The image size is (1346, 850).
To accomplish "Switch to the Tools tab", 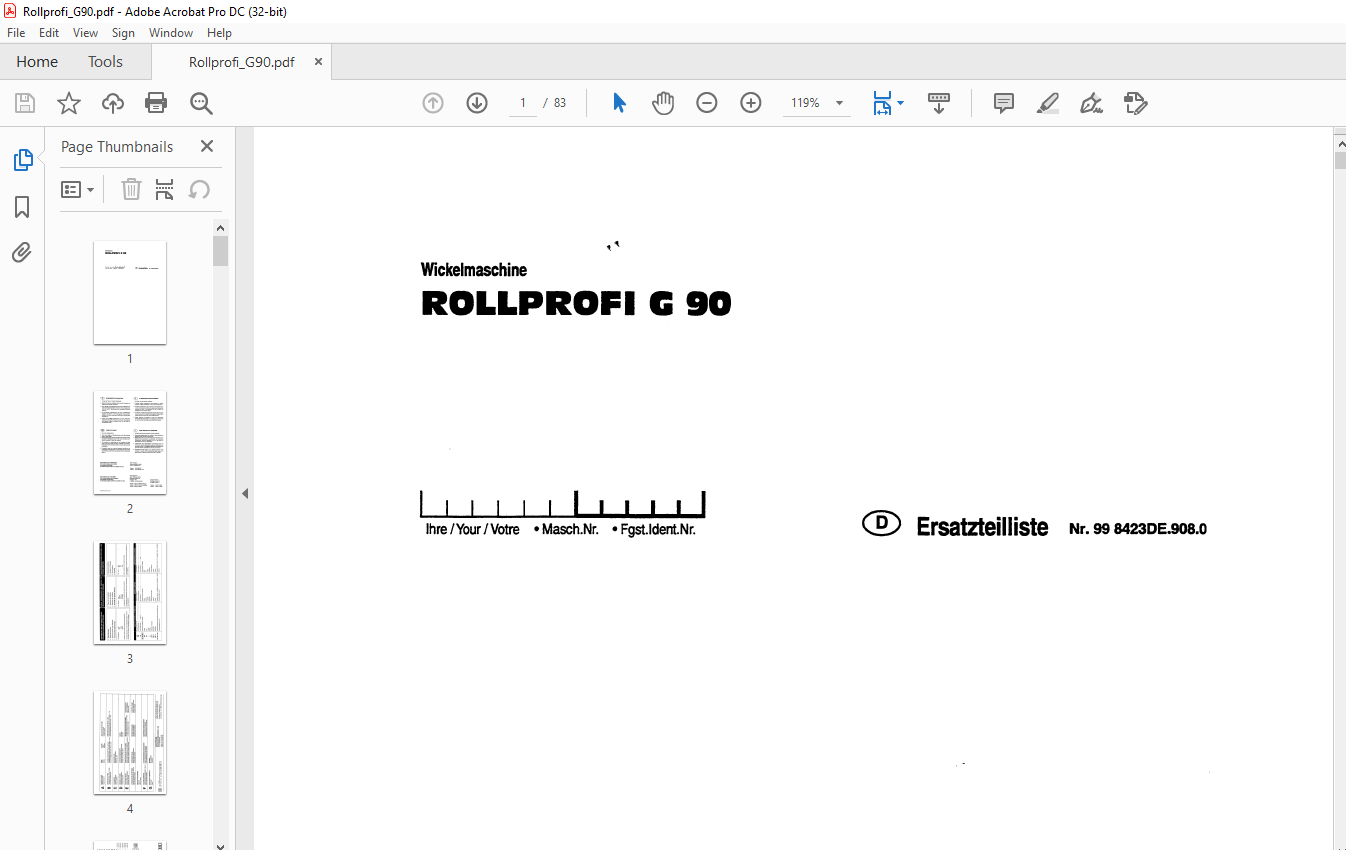I will coord(105,61).
